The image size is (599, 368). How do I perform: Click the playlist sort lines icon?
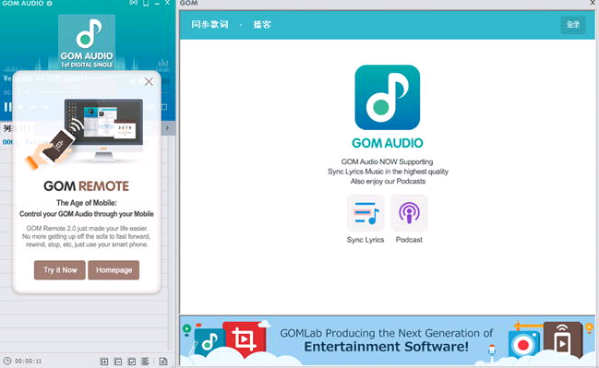point(145,361)
